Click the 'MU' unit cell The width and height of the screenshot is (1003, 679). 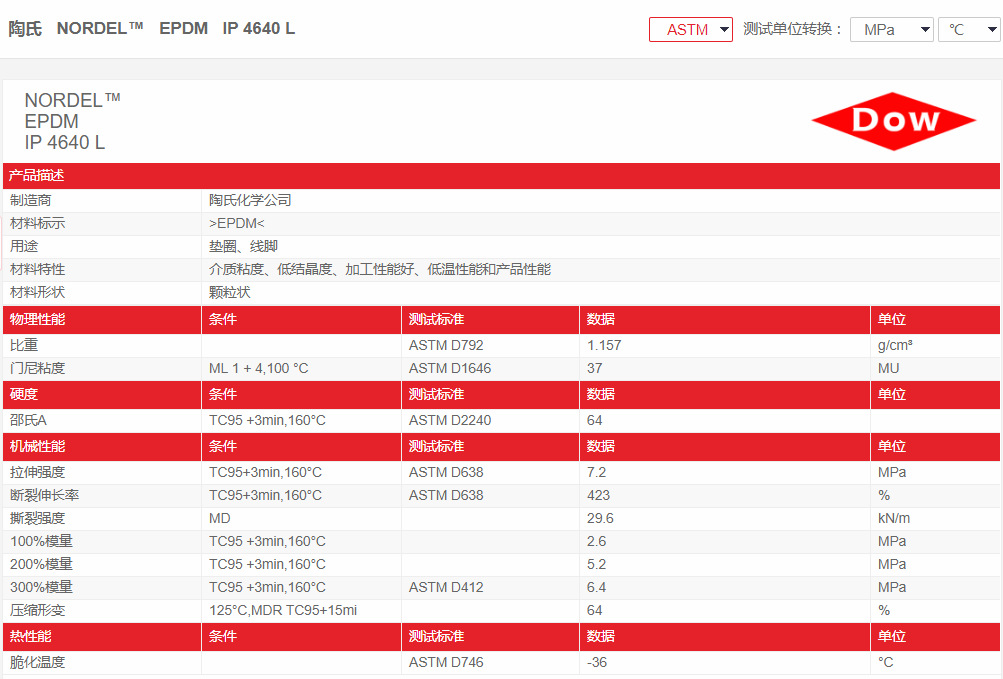pos(888,368)
